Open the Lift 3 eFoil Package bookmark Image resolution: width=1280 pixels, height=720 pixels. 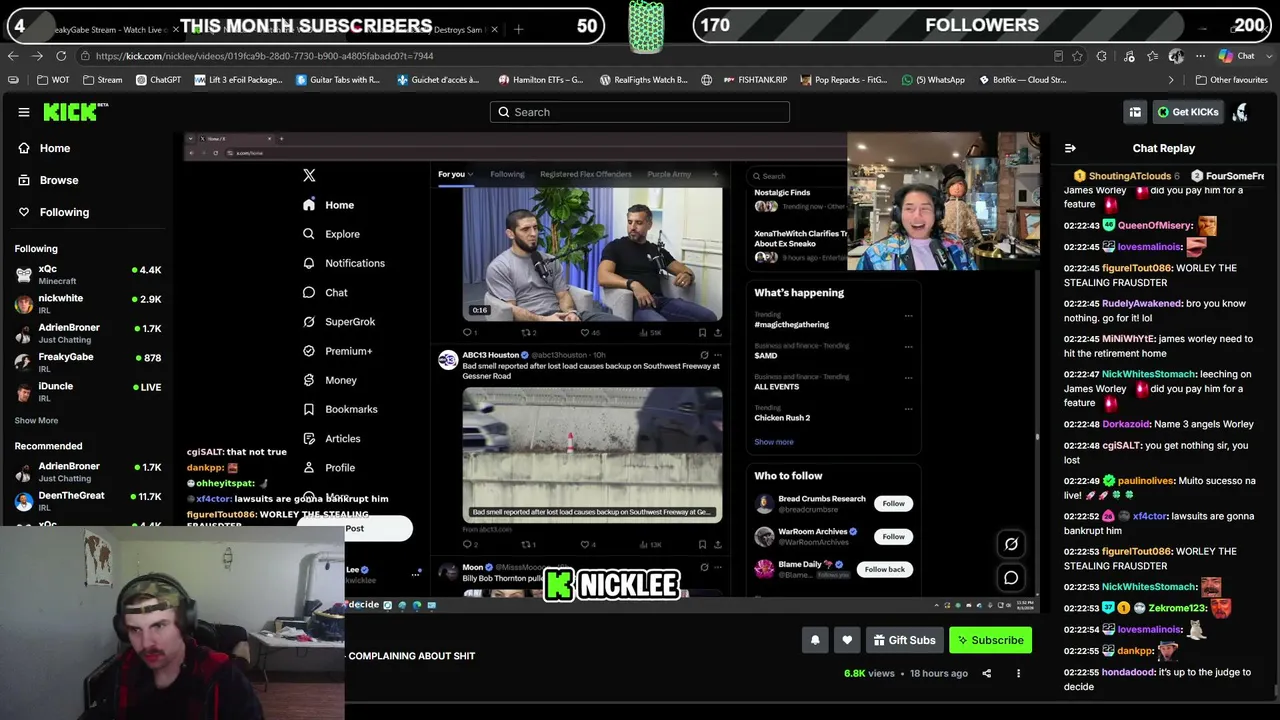pos(239,80)
